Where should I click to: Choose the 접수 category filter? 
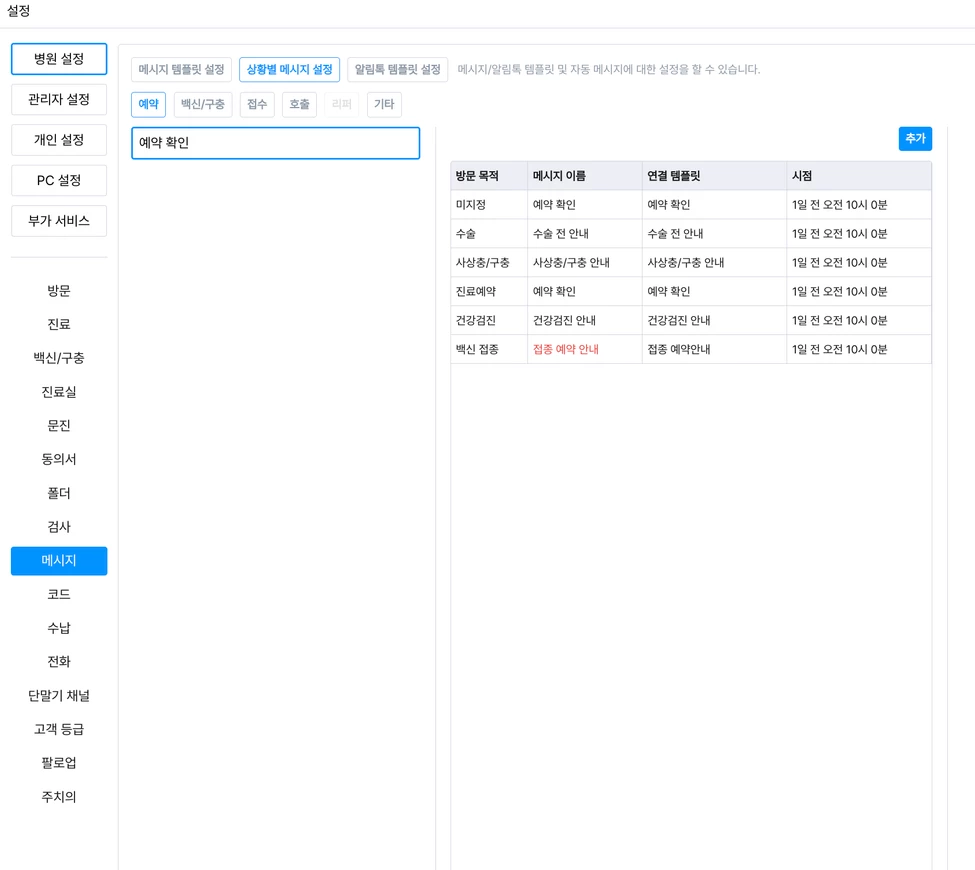click(x=257, y=104)
